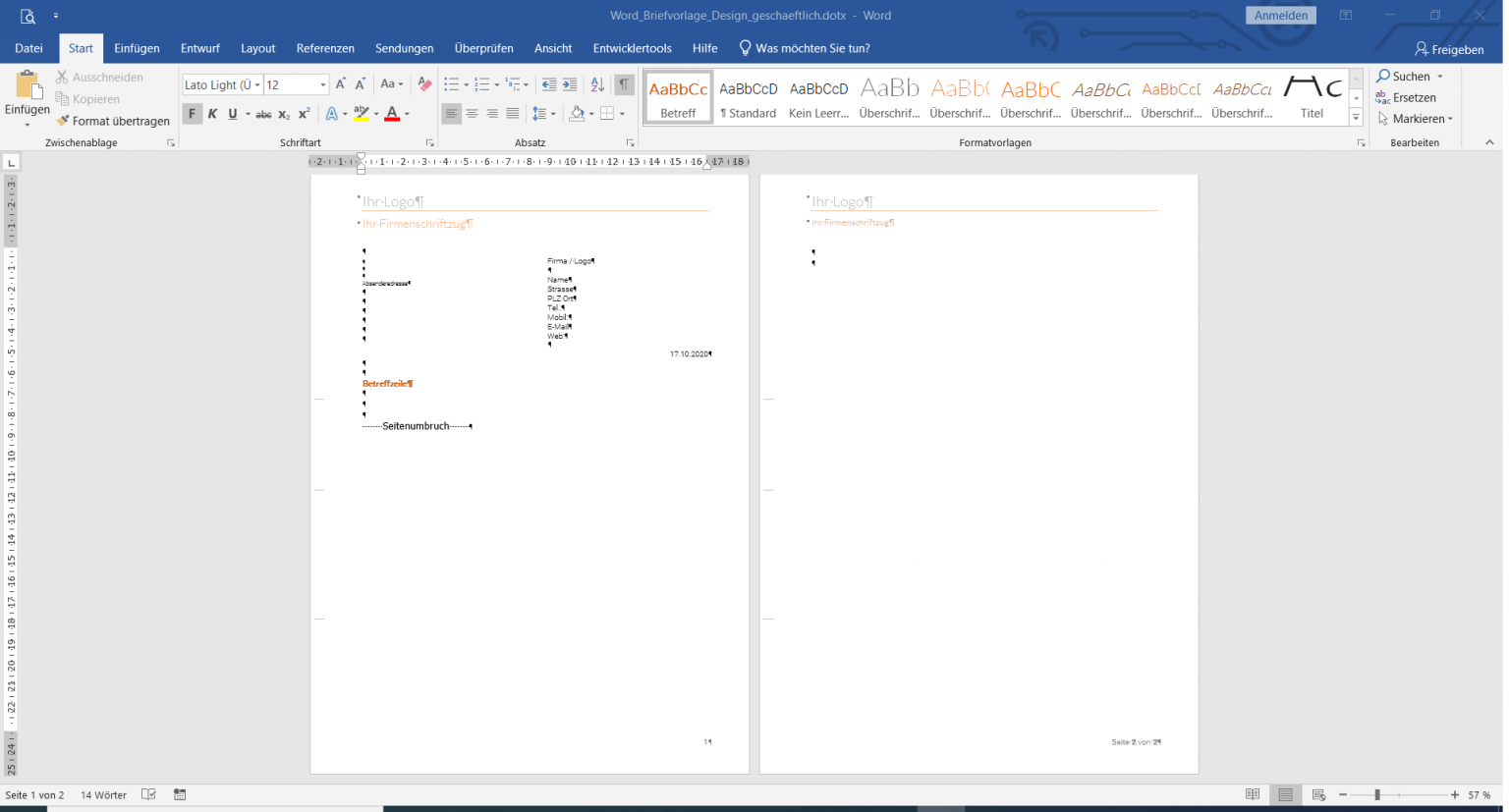1509x812 pixels.
Task: Toggle bold with the F icon
Action: click(192, 114)
